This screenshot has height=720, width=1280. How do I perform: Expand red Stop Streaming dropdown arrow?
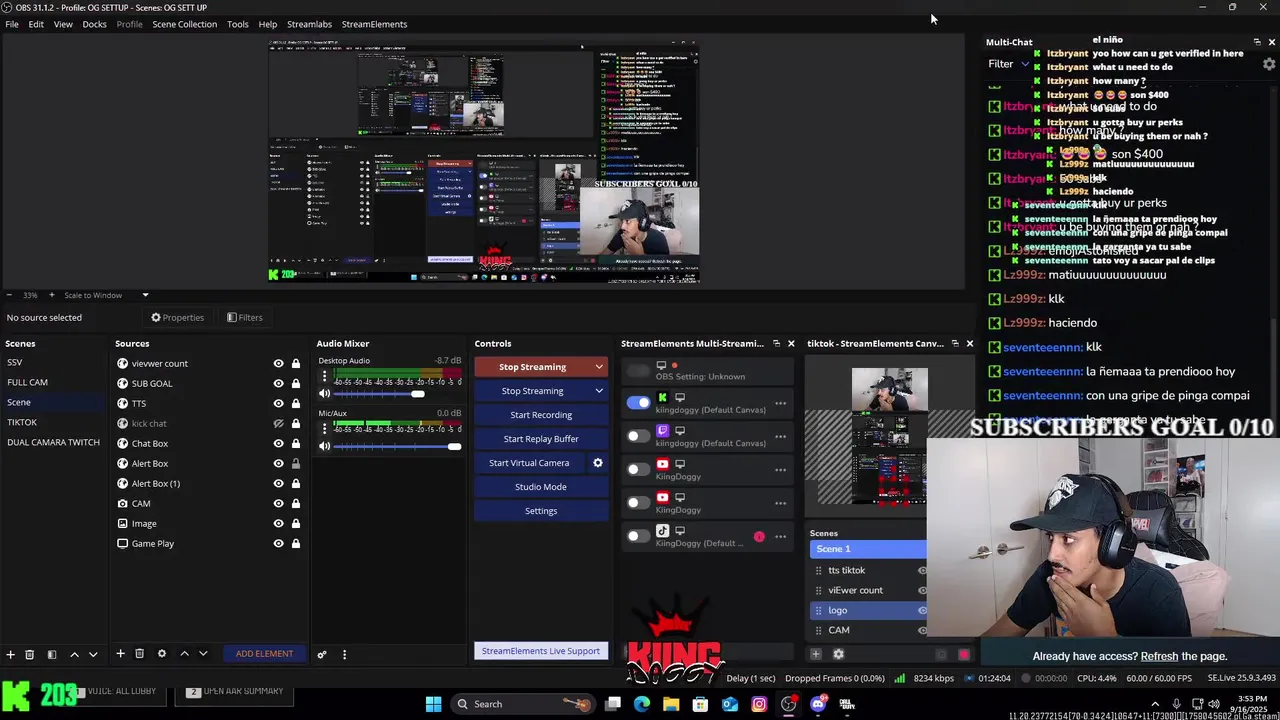pos(599,367)
